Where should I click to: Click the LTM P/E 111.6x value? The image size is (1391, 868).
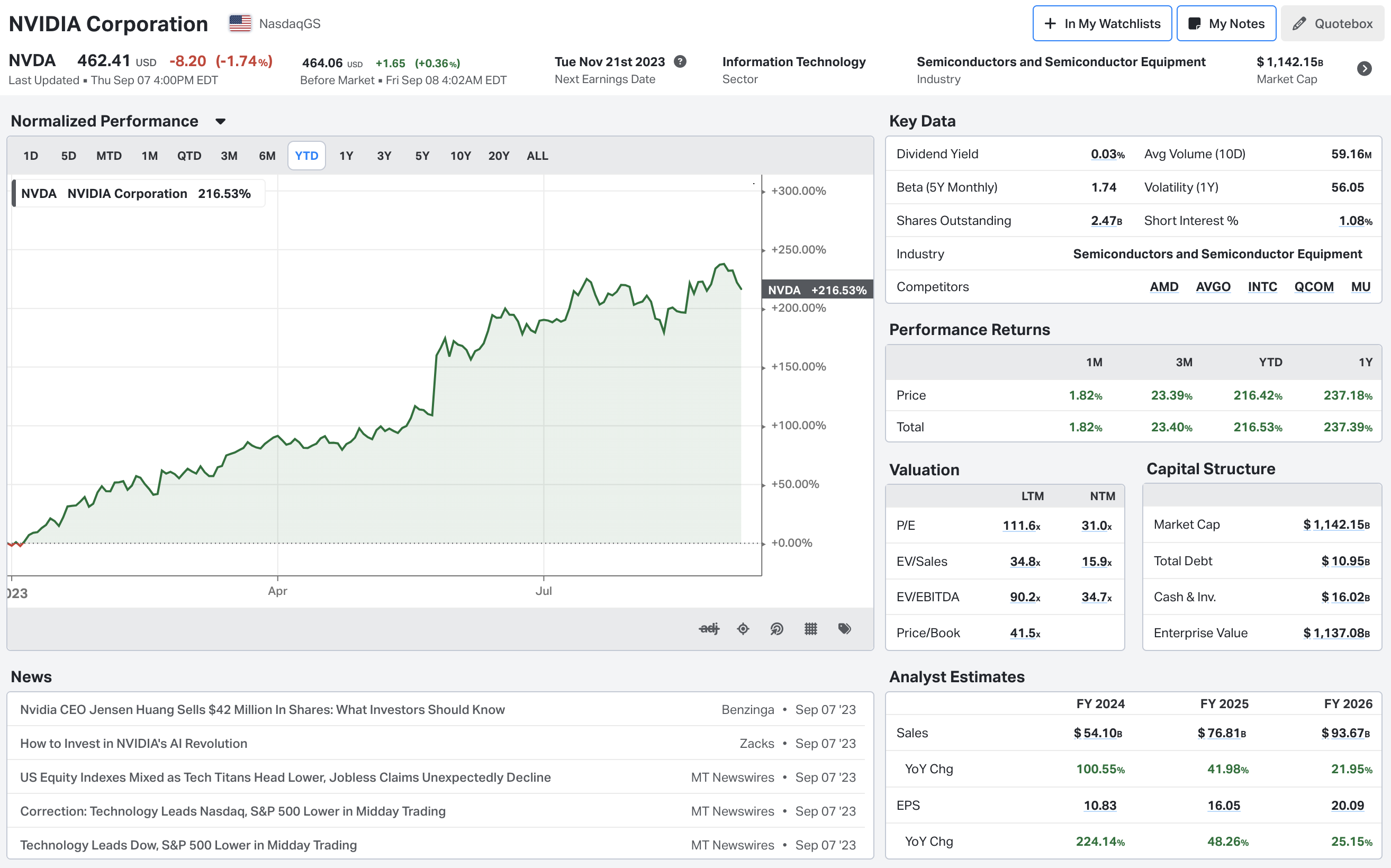pyautogui.click(x=1022, y=525)
